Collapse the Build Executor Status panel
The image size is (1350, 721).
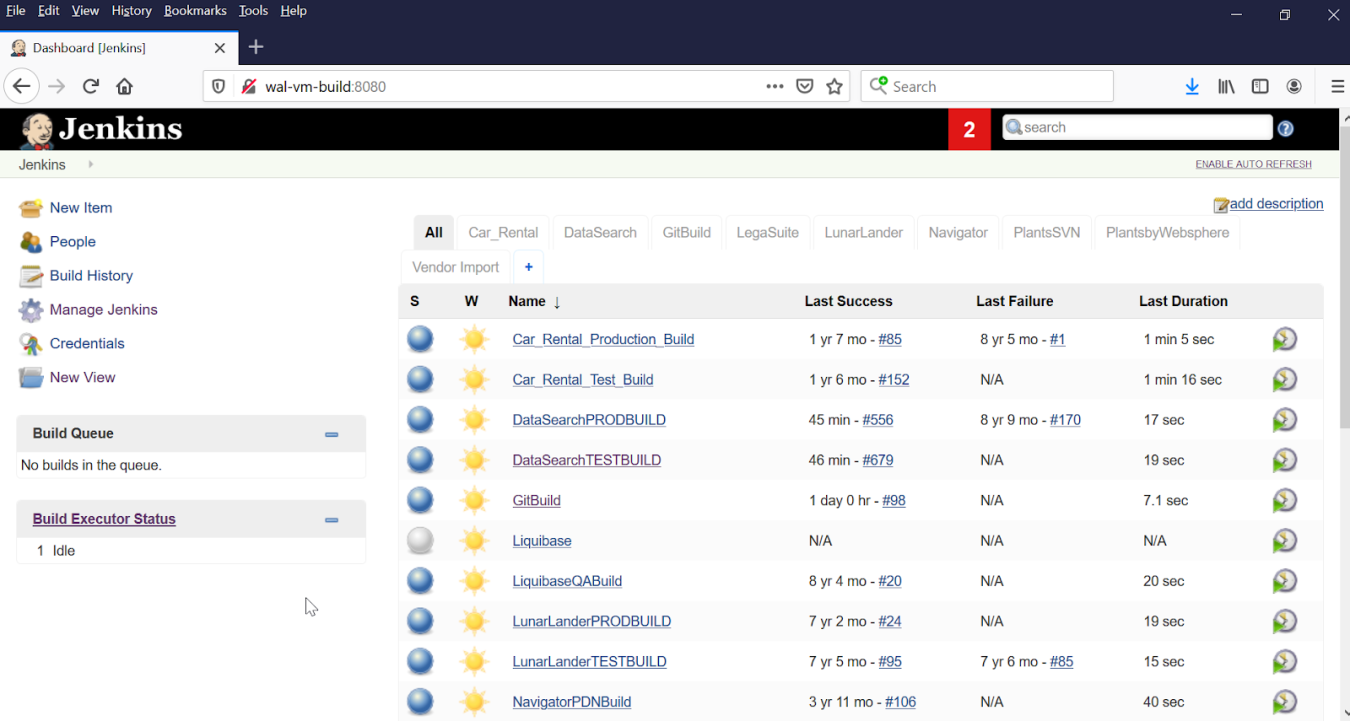pyautogui.click(x=331, y=520)
